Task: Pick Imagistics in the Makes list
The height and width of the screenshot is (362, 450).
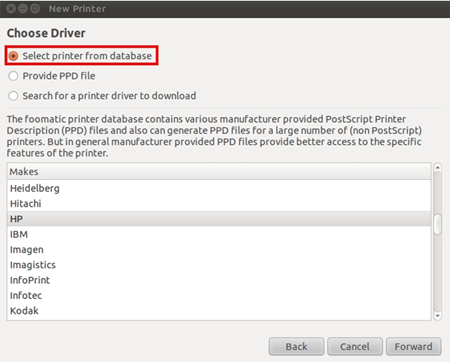Action: (x=219, y=265)
